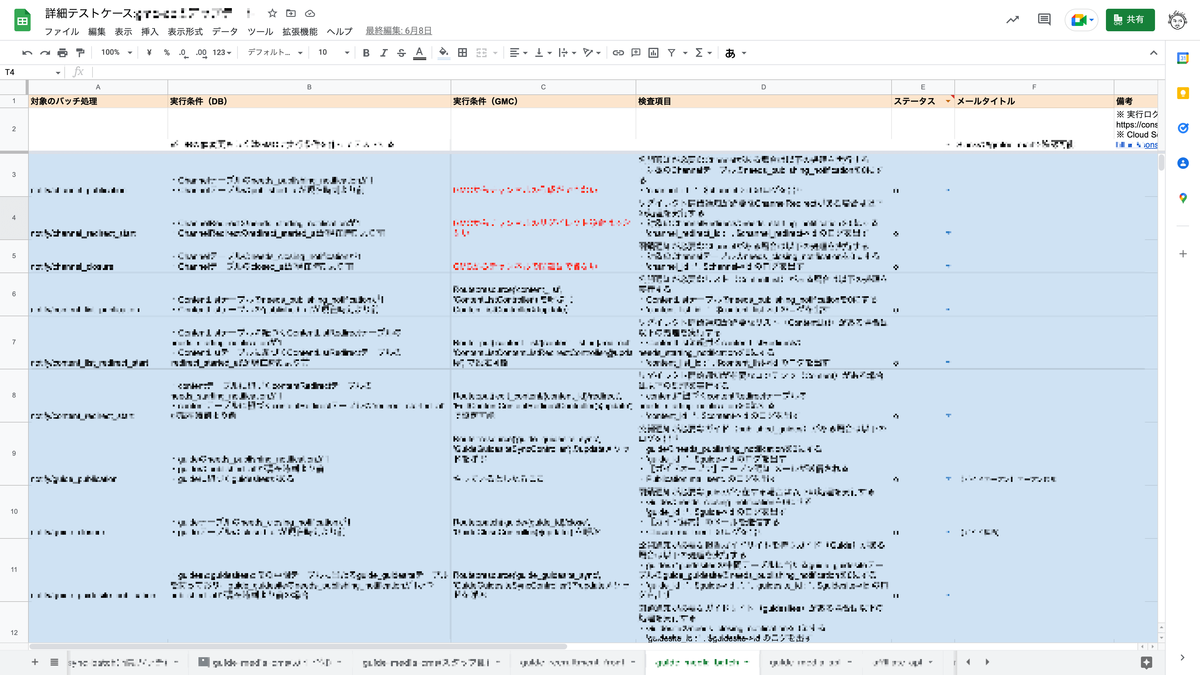This screenshot has height=675, width=1200.
Task: Star this document
Action: click(273, 14)
